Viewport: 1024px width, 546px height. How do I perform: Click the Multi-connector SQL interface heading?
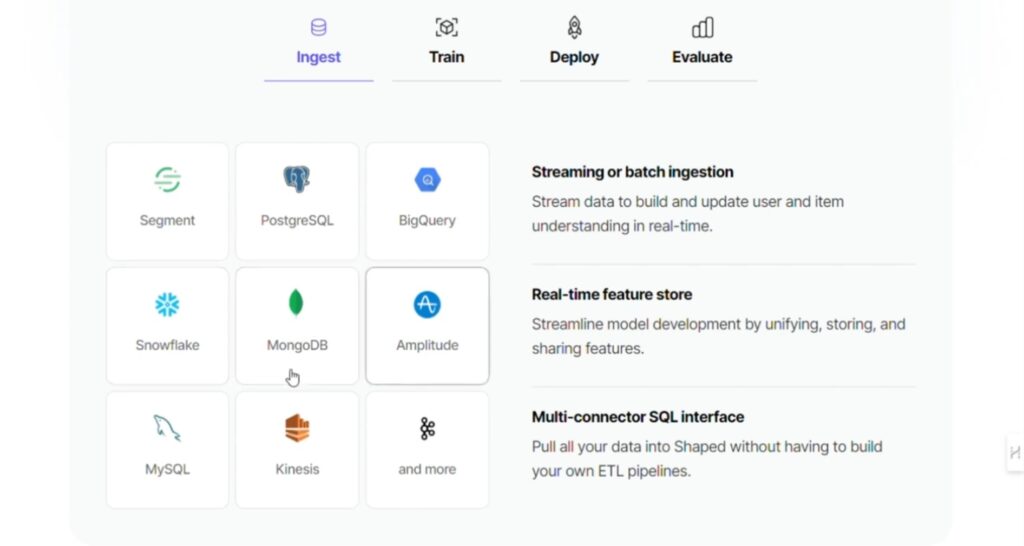coord(638,417)
